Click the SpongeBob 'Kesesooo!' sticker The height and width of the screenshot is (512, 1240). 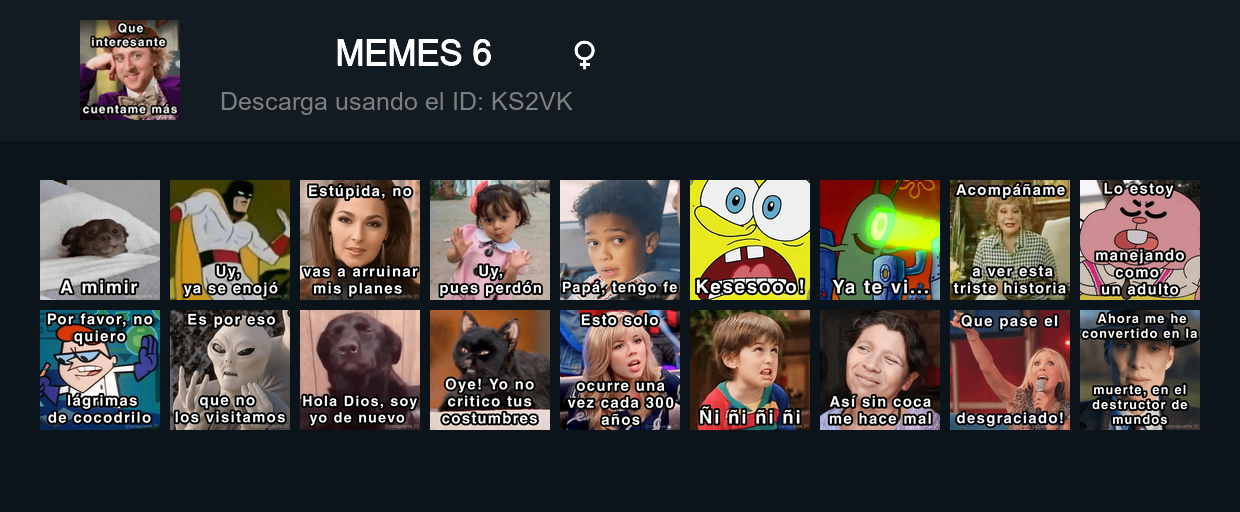pos(750,240)
